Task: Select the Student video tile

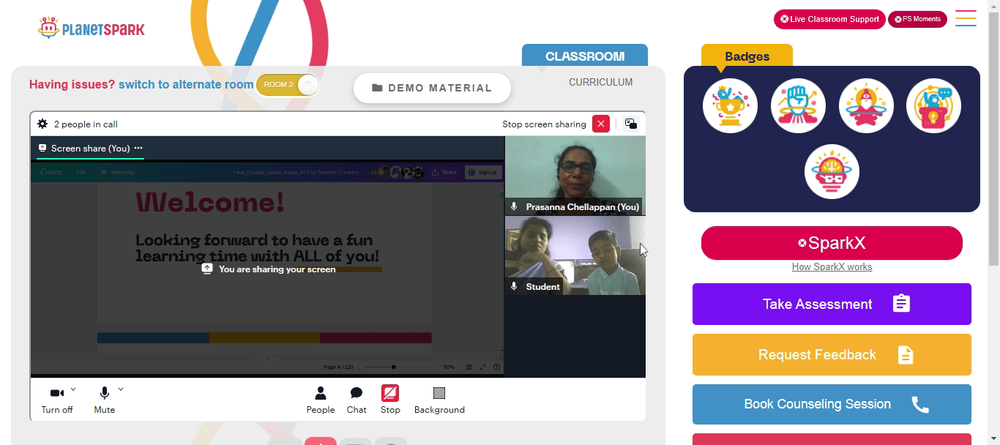Action: pos(575,256)
